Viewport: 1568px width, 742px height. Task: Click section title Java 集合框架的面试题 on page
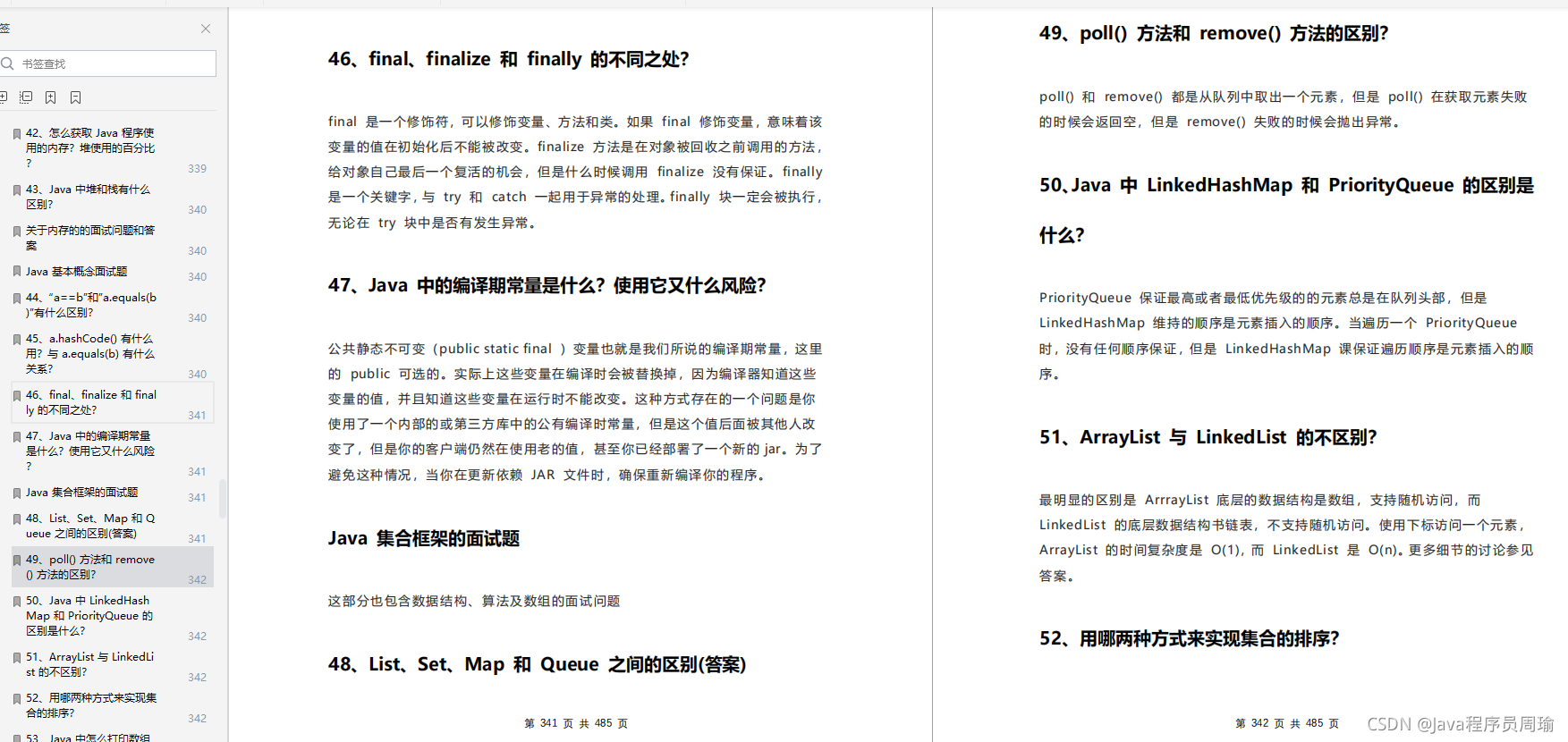423,538
